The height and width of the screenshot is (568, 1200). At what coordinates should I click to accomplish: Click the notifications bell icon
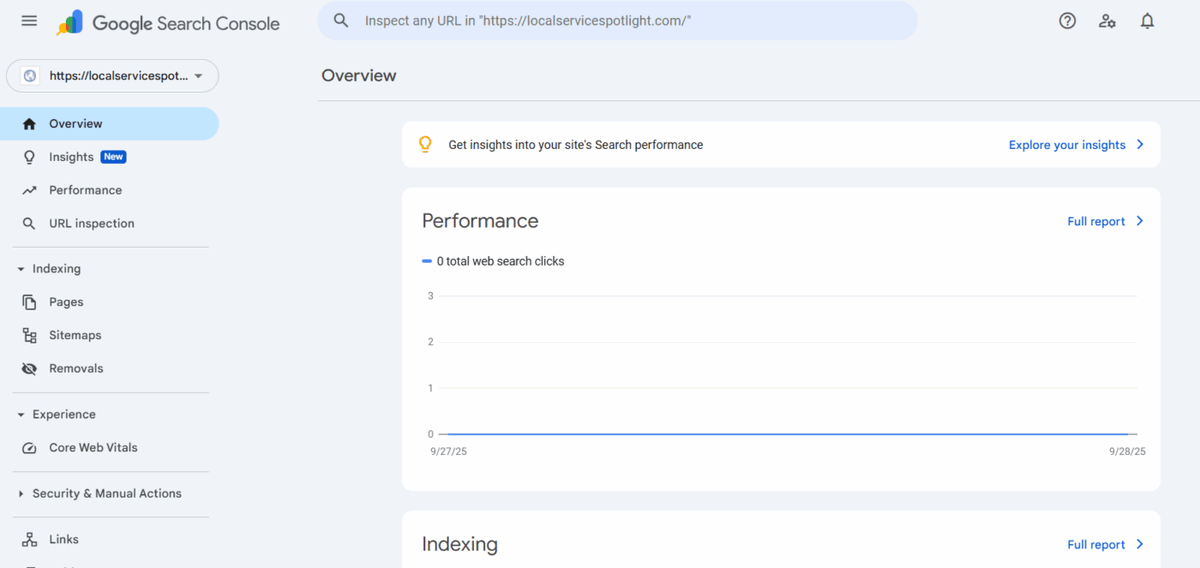tap(1147, 21)
